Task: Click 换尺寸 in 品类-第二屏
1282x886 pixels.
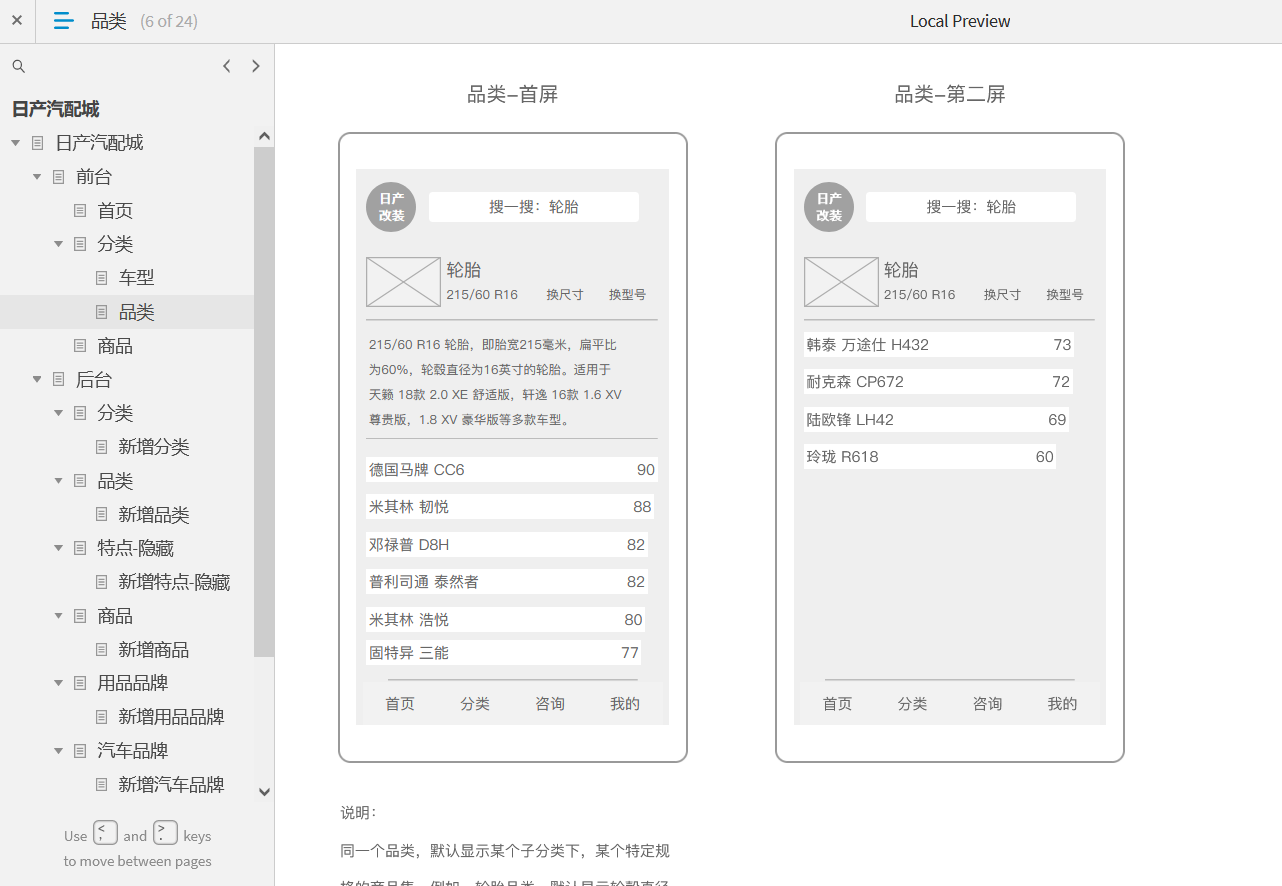Action: tap(1002, 295)
